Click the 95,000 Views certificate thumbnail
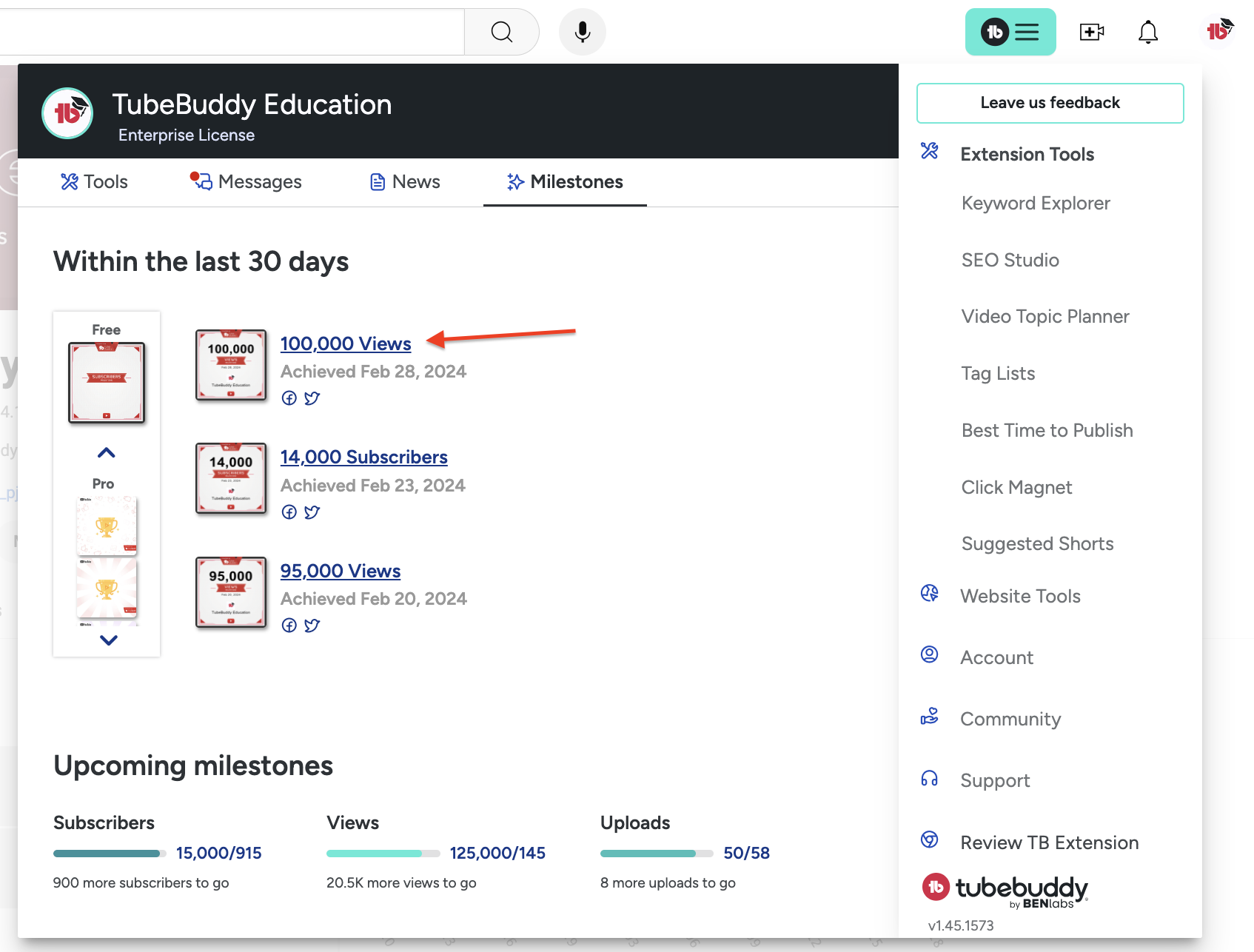The height and width of the screenshot is (952, 1254). pos(231,592)
